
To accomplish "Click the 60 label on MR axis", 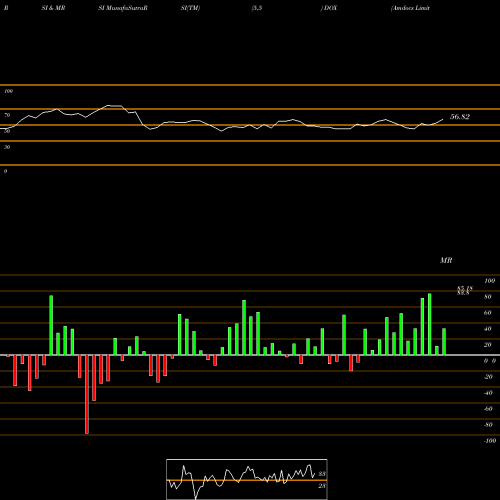I will tap(488, 313).
